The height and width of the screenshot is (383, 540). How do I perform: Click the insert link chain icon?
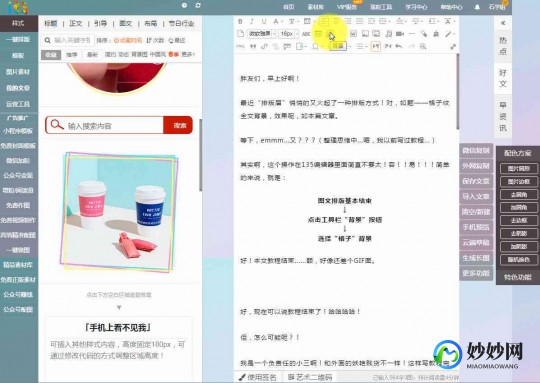coord(264,46)
